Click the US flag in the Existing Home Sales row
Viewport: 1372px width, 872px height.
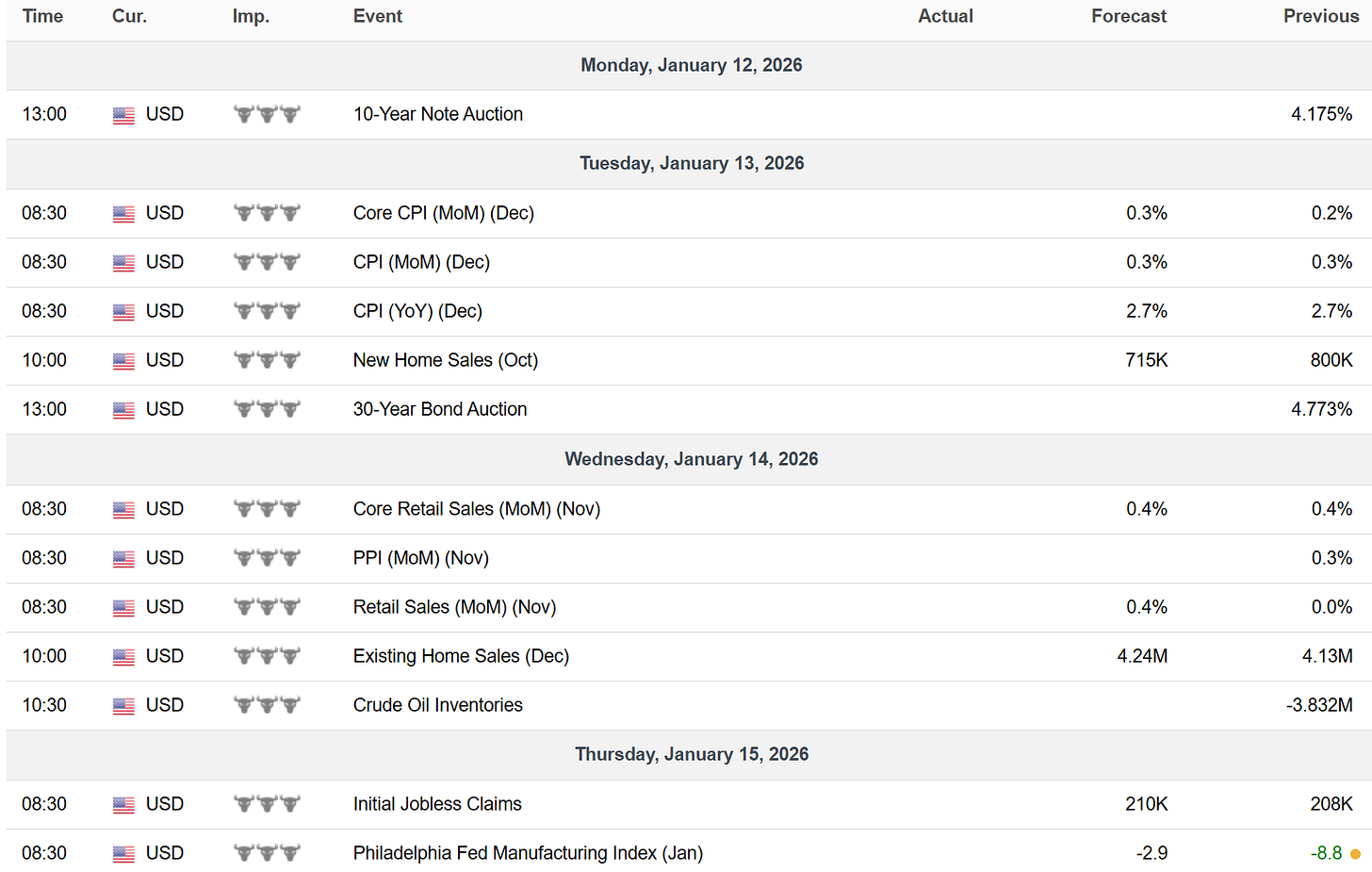pyautogui.click(x=123, y=657)
